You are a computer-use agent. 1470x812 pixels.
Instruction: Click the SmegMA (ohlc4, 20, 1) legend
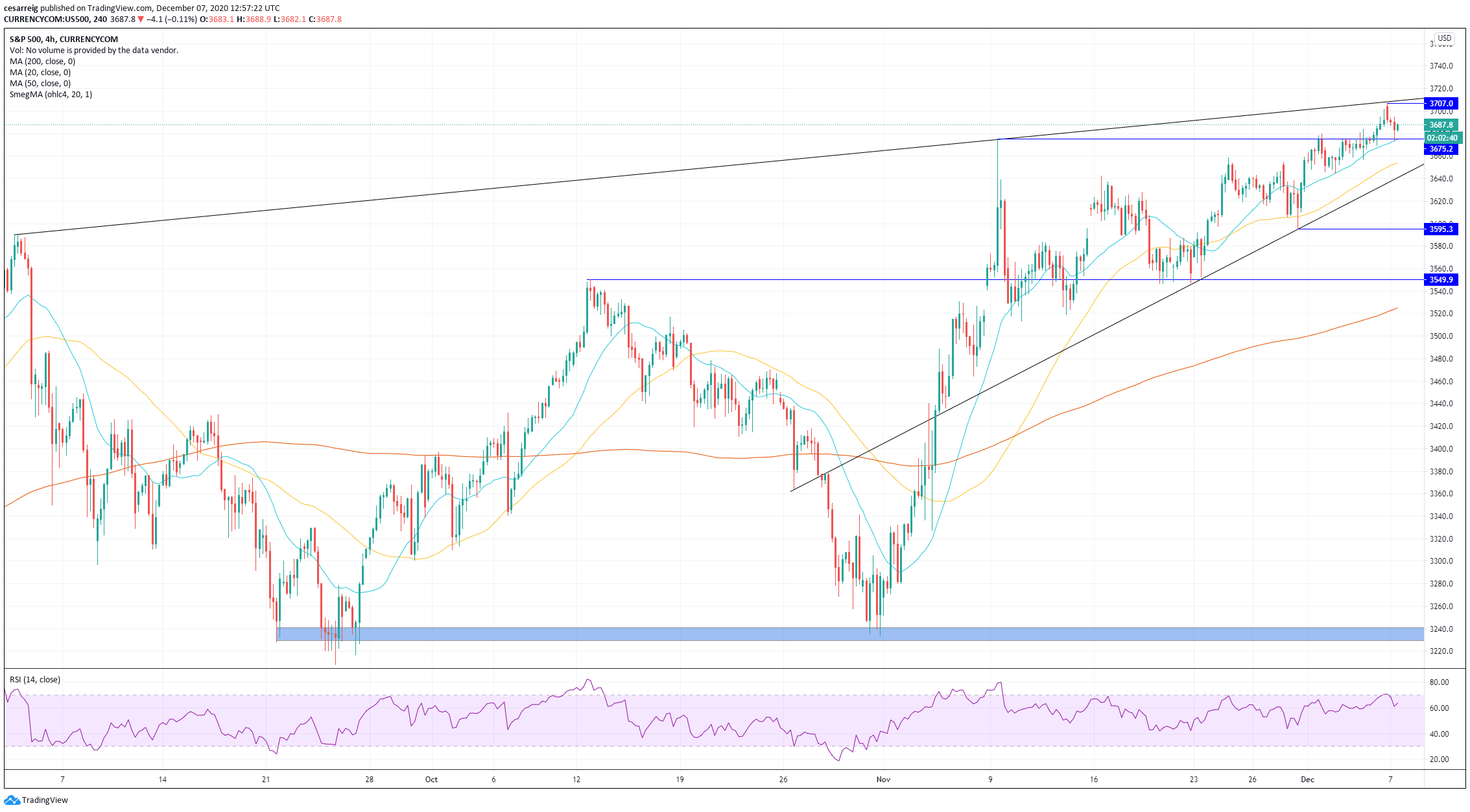click(x=51, y=95)
